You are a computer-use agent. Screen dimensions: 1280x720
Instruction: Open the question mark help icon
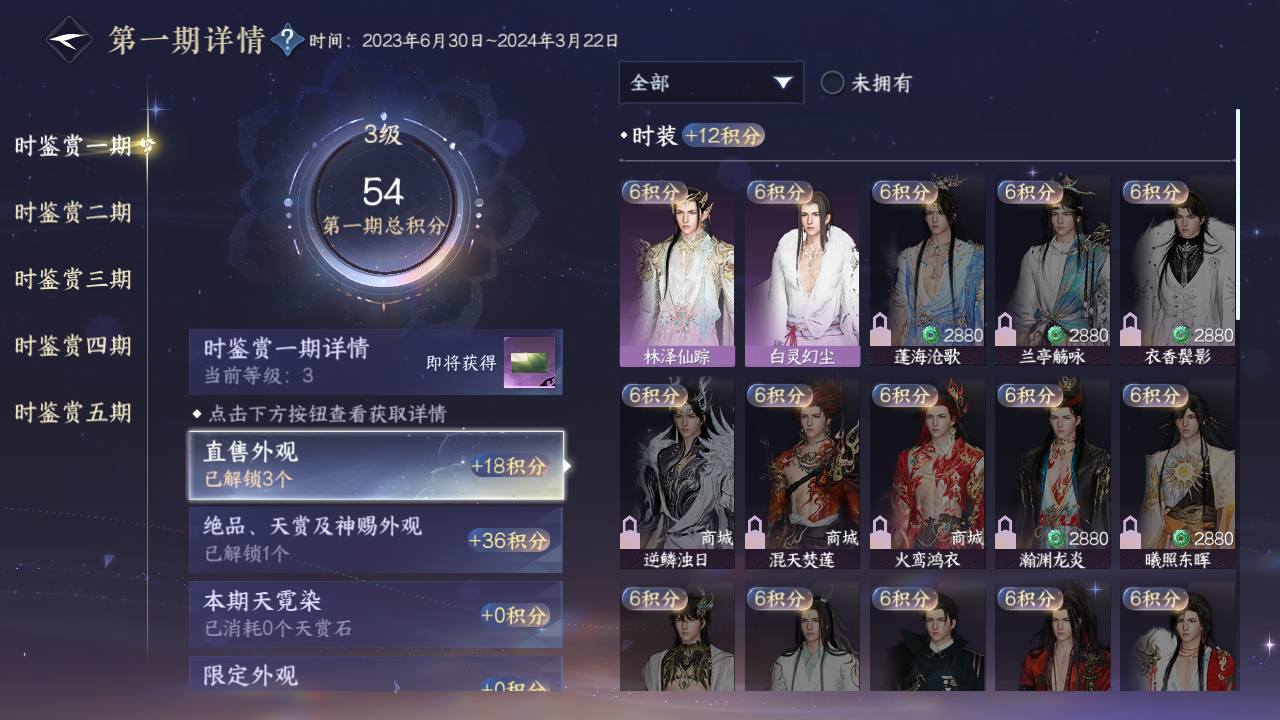click(x=287, y=40)
